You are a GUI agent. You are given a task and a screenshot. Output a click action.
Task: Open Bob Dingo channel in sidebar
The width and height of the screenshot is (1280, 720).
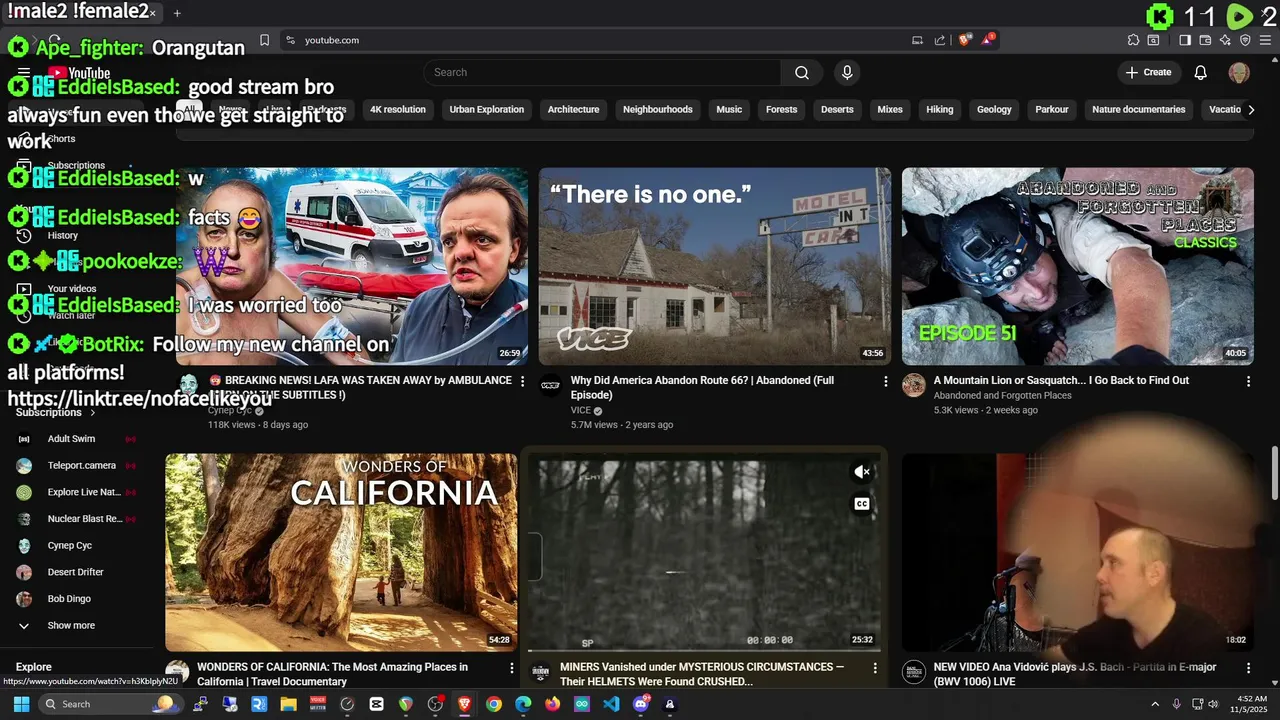click(x=71, y=599)
